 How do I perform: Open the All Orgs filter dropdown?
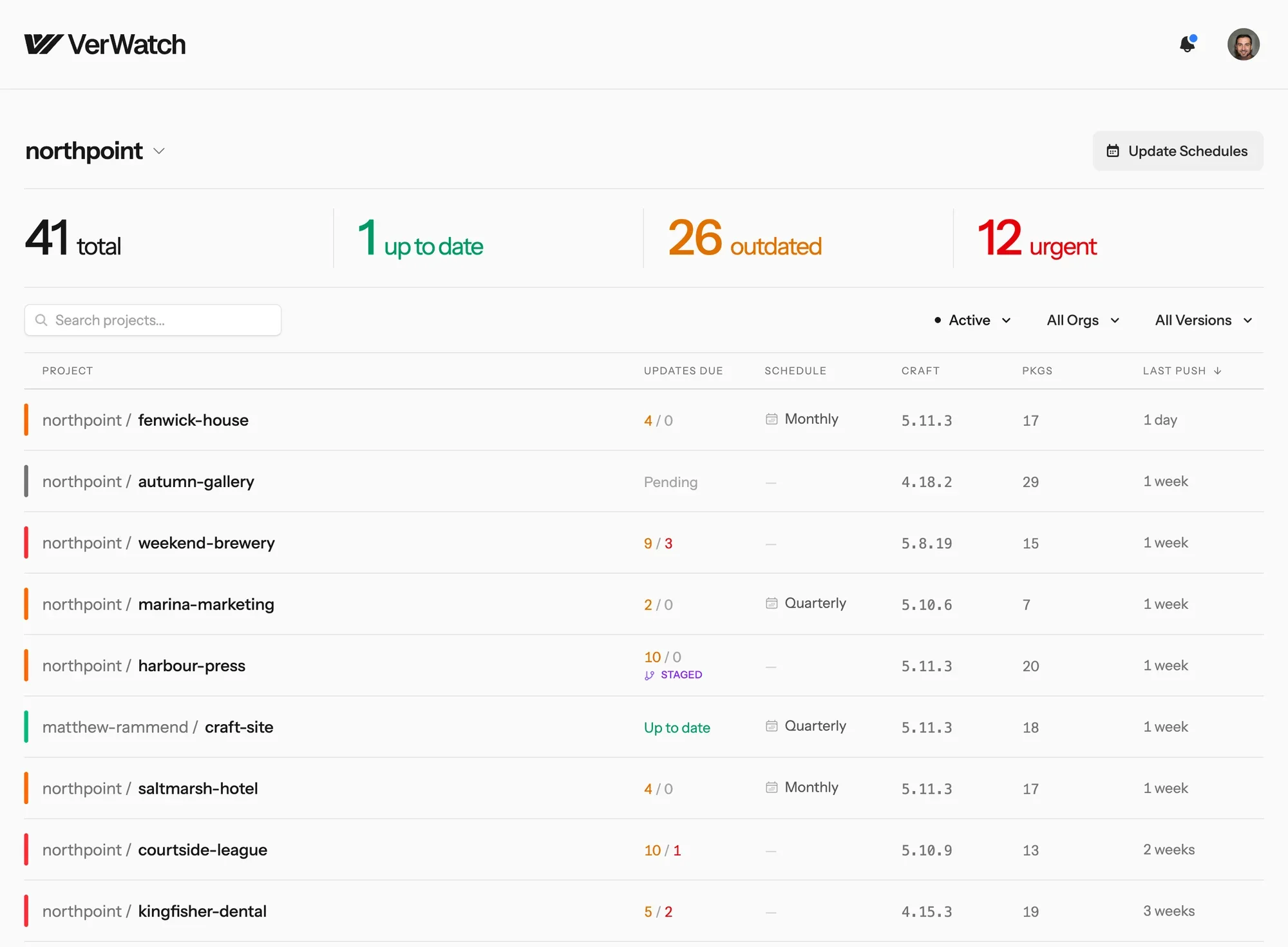tap(1083, 320)
